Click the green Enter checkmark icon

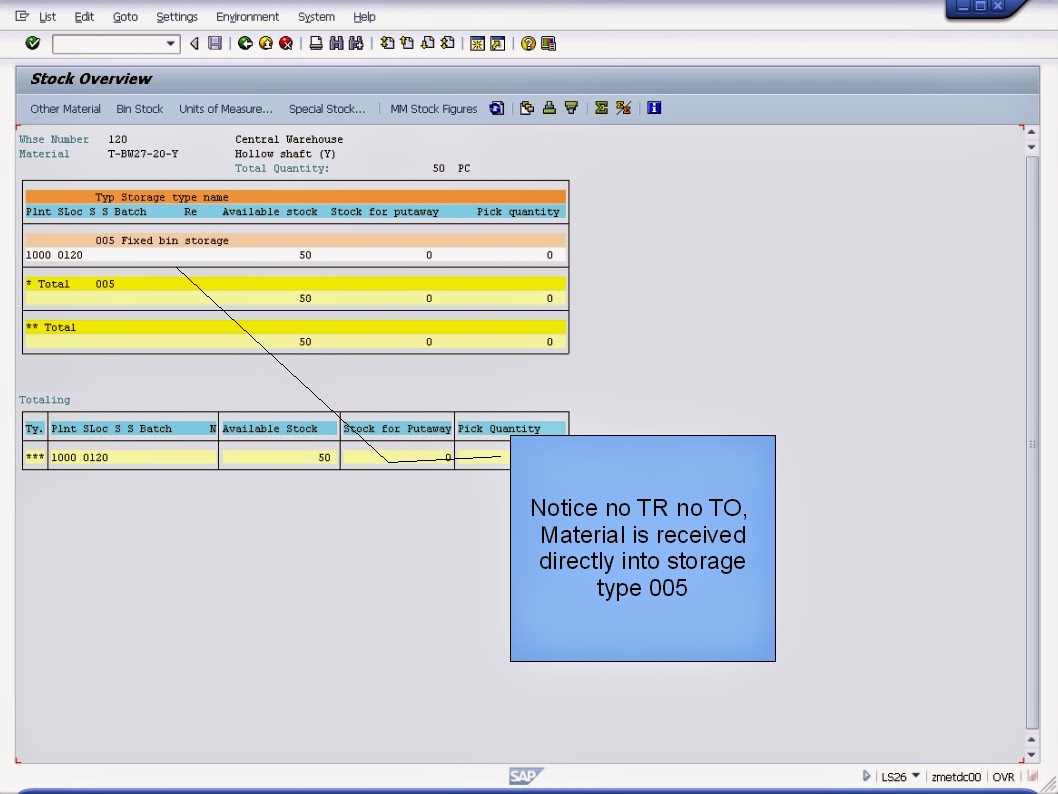[31, 43]
